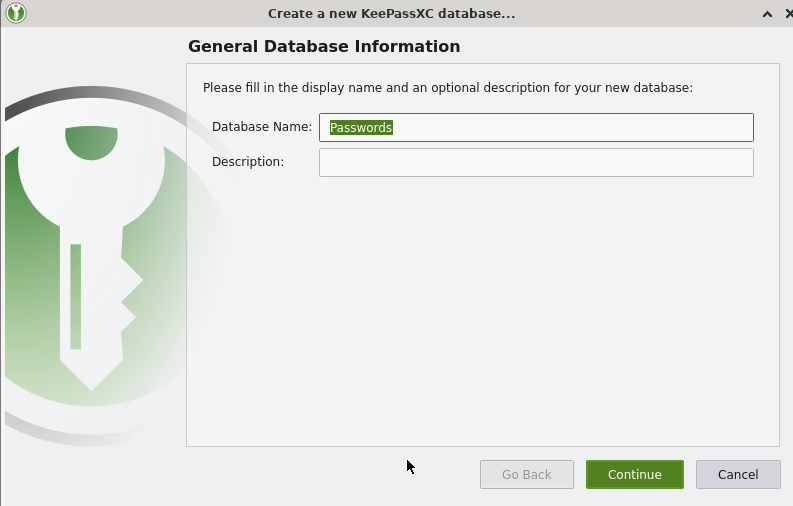Viewport: 793px width, 506px height.
Task: Click the highlighted "Passwords" text
Action: (361, 127)
